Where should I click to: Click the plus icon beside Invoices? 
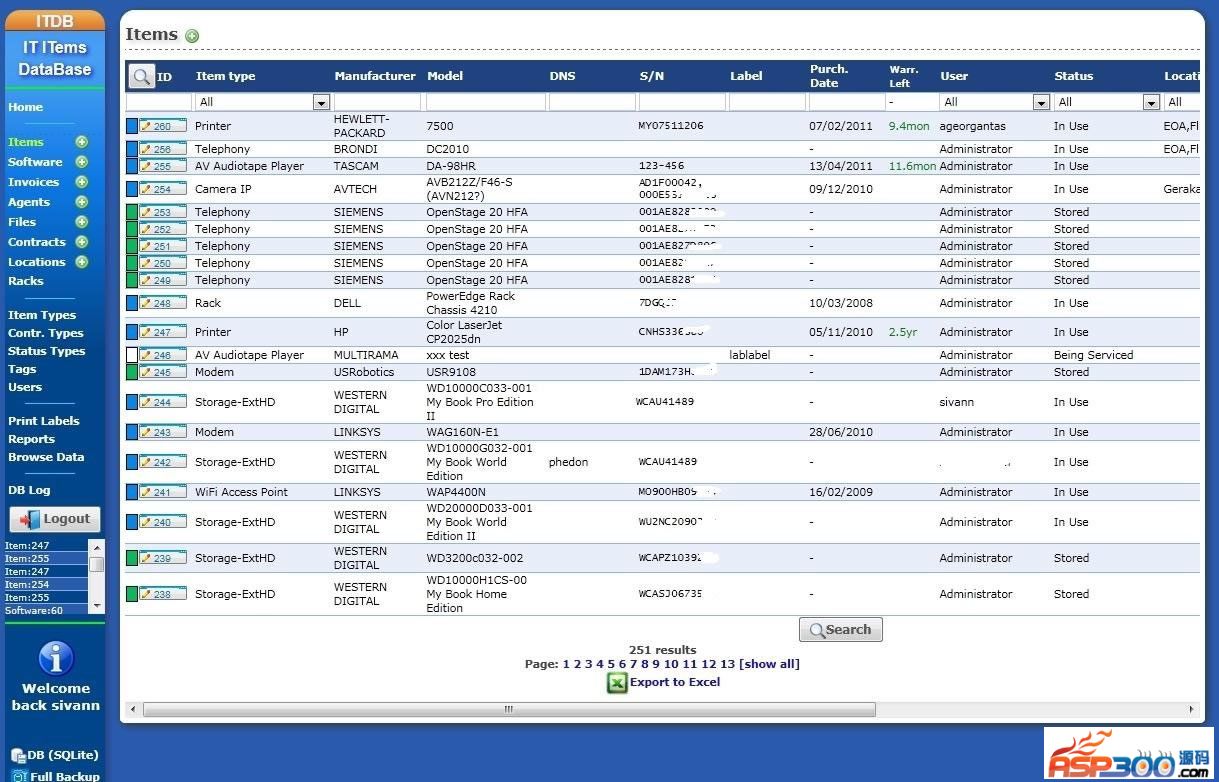pos(82,182)
